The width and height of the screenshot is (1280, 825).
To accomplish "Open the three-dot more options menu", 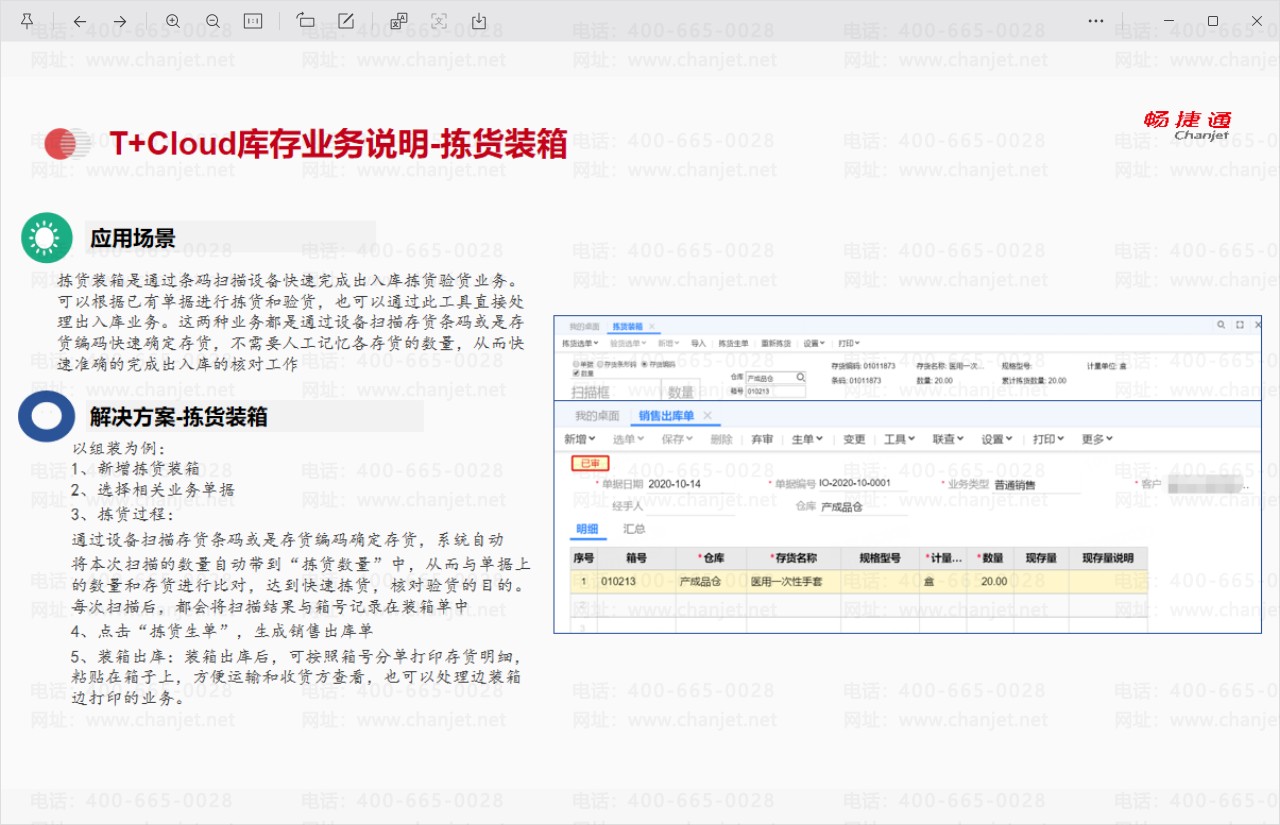I will [x=1096, y=21].
